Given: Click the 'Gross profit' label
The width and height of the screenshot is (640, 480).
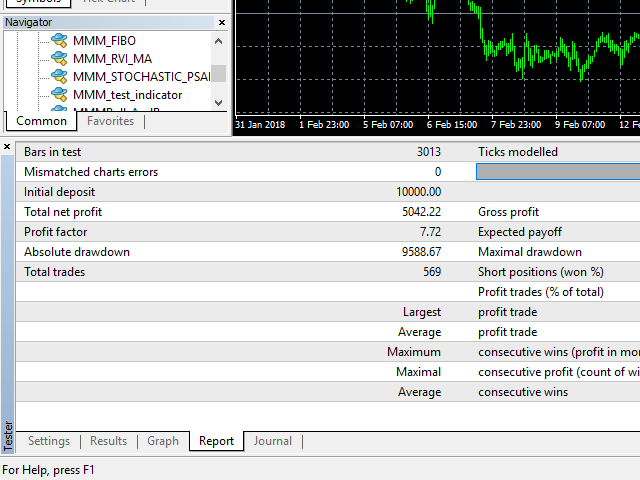Looking at the screenshot, I should (509, 212).
